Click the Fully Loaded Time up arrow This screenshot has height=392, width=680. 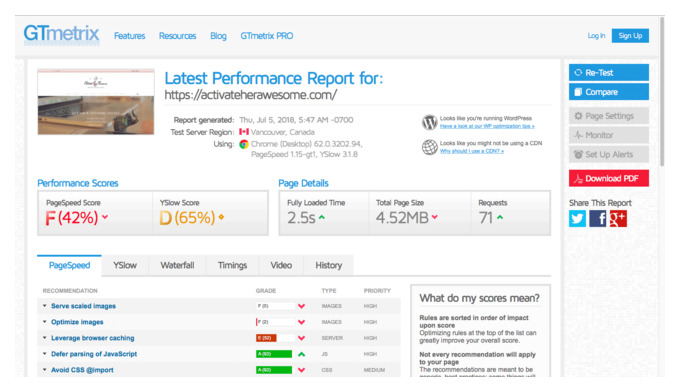tap(322, 217)
